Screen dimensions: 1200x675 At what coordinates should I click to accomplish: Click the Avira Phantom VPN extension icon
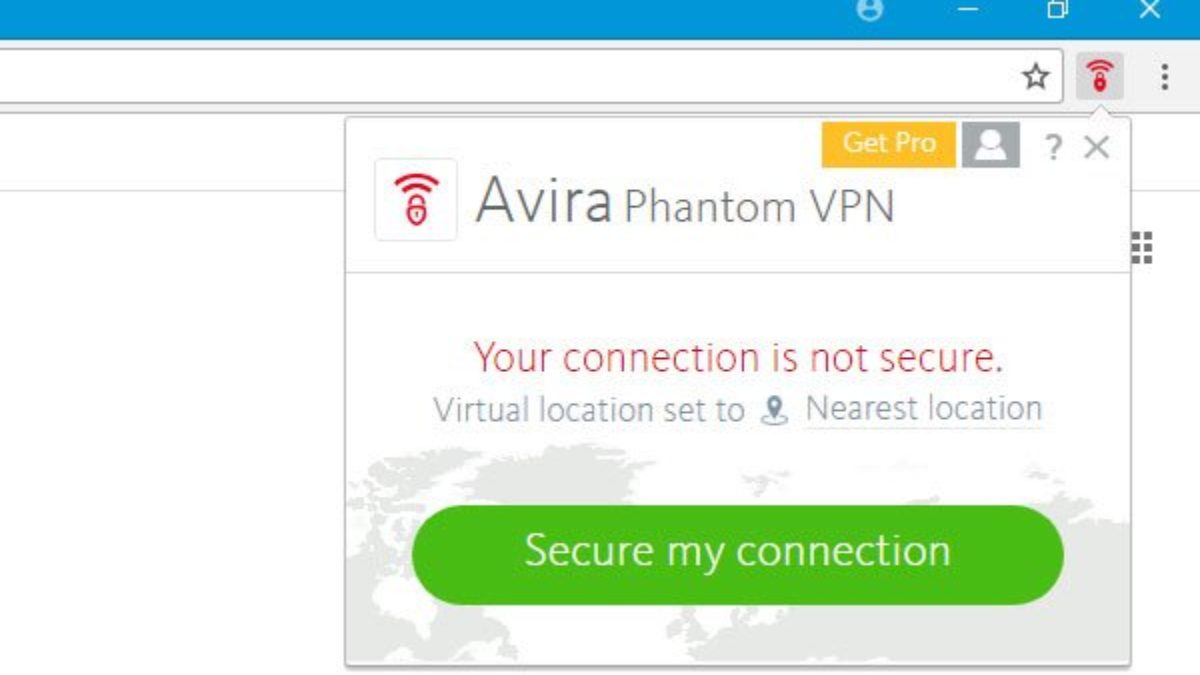(1099, 76)
